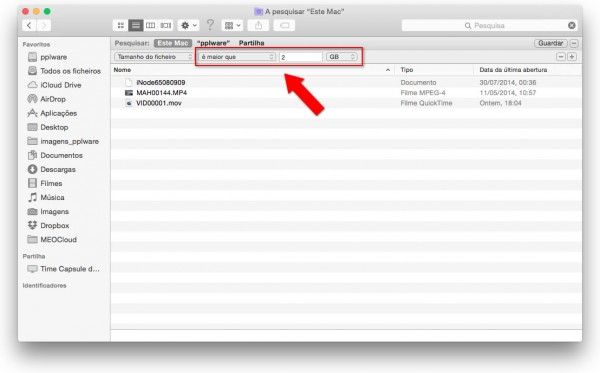This screenshot has height=373, width=600.
Task: Open MEOCloud in the sidebar
Action: [x=58, y=240]
